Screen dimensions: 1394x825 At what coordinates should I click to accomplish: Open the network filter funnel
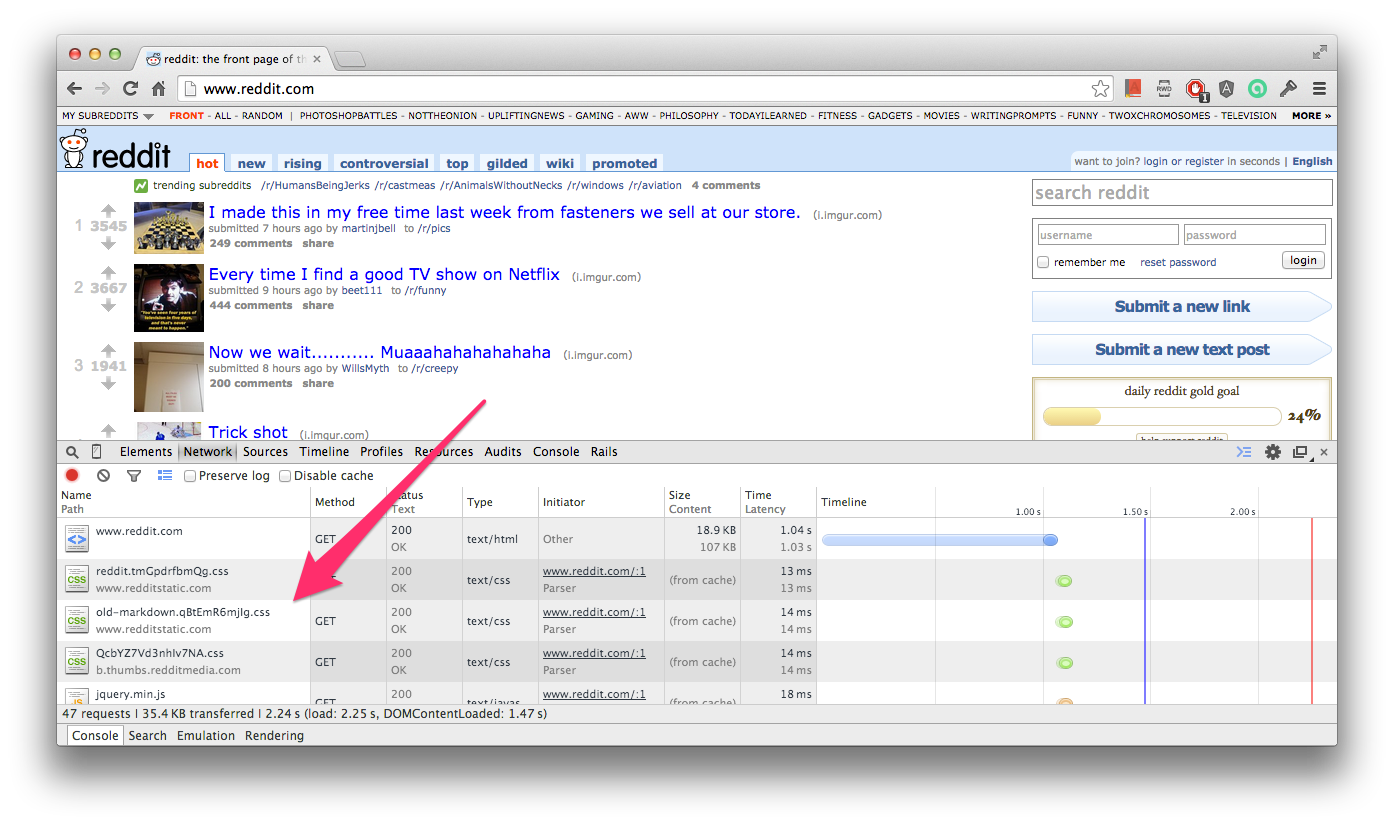click(x=134, y=476)
